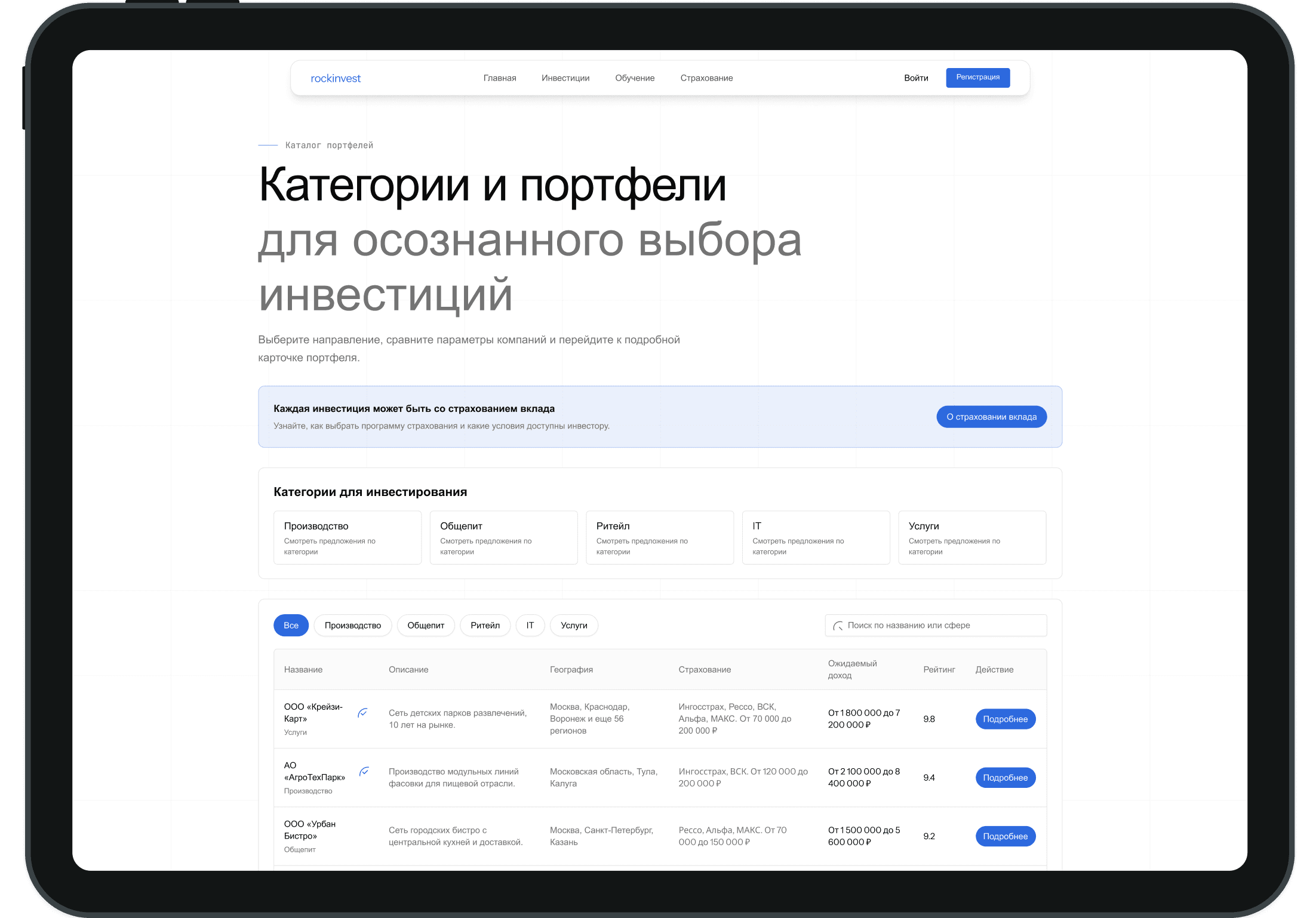Click the magnifier icon in the search field
1316x918 pixels.
pyautogui.click(x=838, y=625)
